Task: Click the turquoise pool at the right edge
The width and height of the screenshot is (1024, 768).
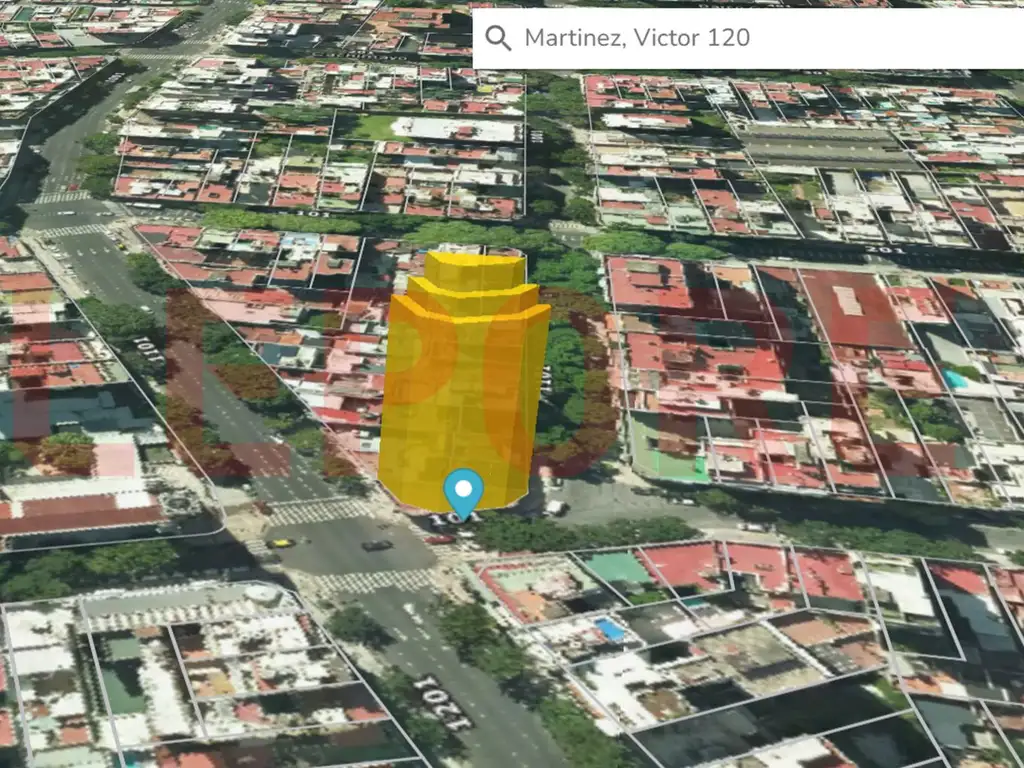Action: coord(956,379)
